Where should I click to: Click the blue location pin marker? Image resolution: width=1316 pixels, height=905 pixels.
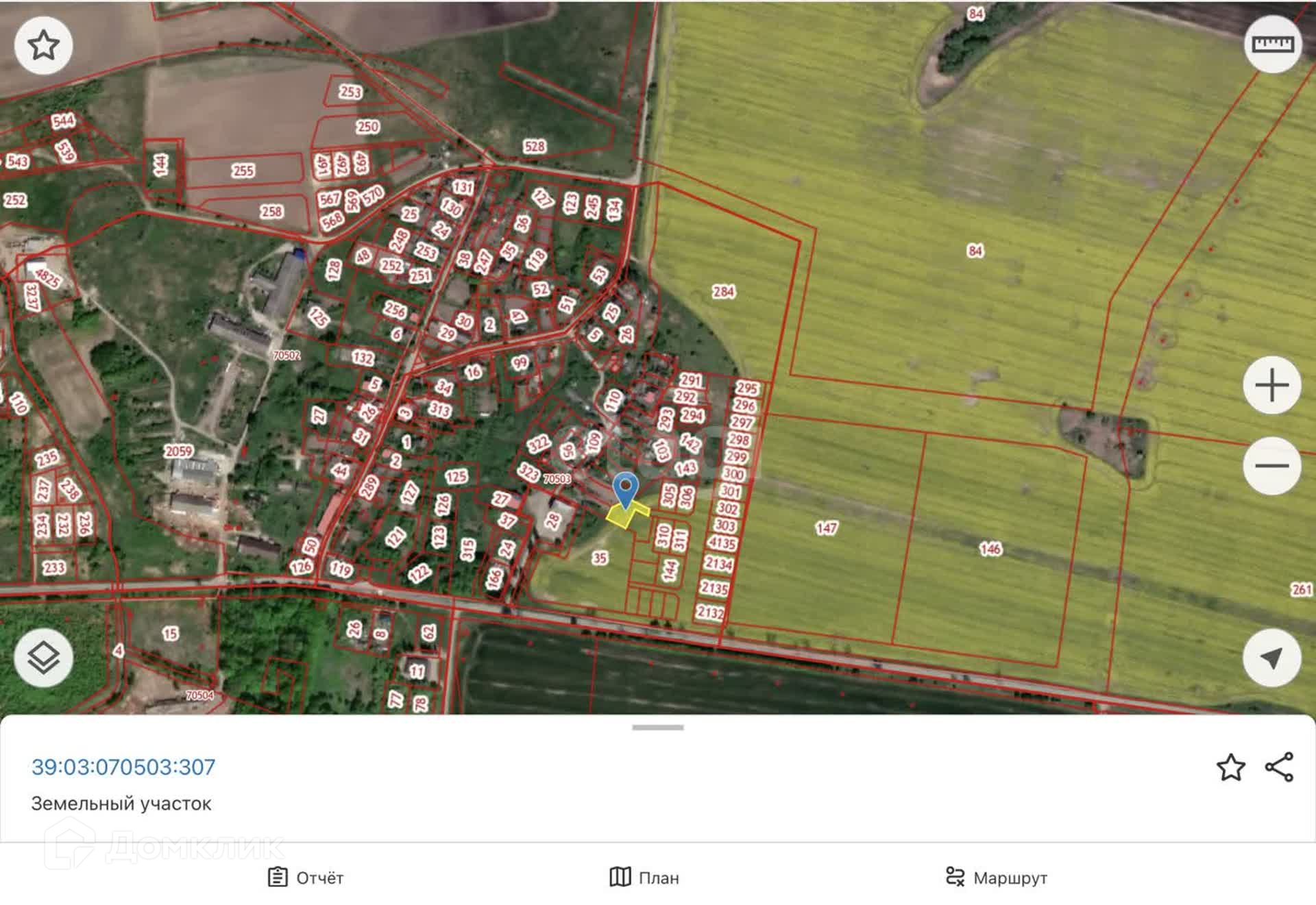[x=625, y=488]
